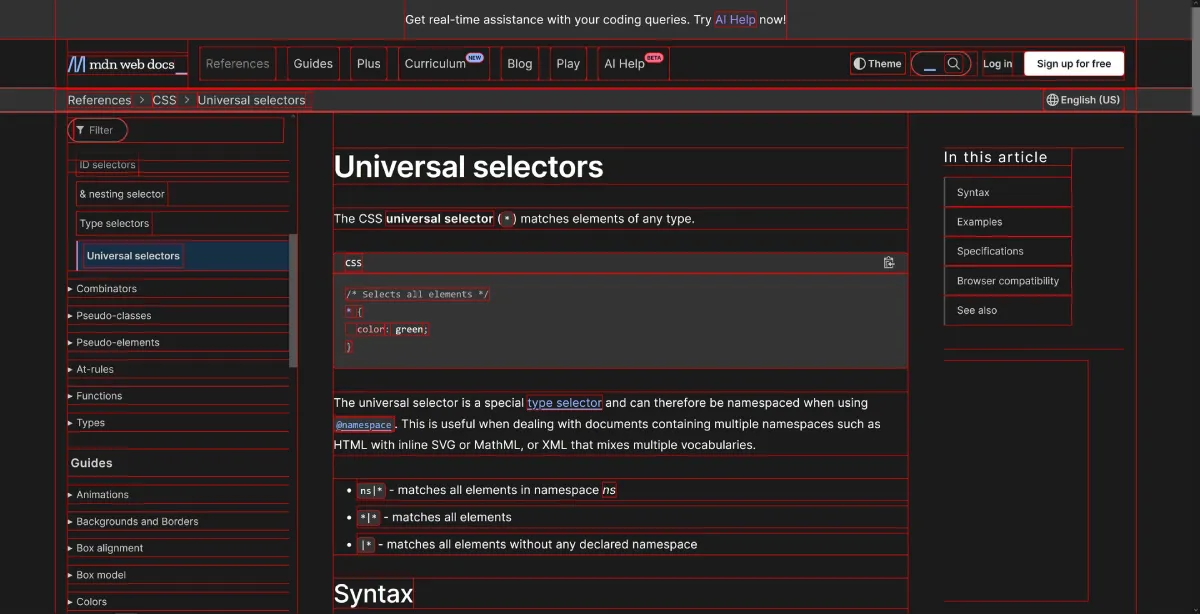Screen dimensions: 1200x614
Task: Expand the Animations guide group
Action: coord(102,495)
